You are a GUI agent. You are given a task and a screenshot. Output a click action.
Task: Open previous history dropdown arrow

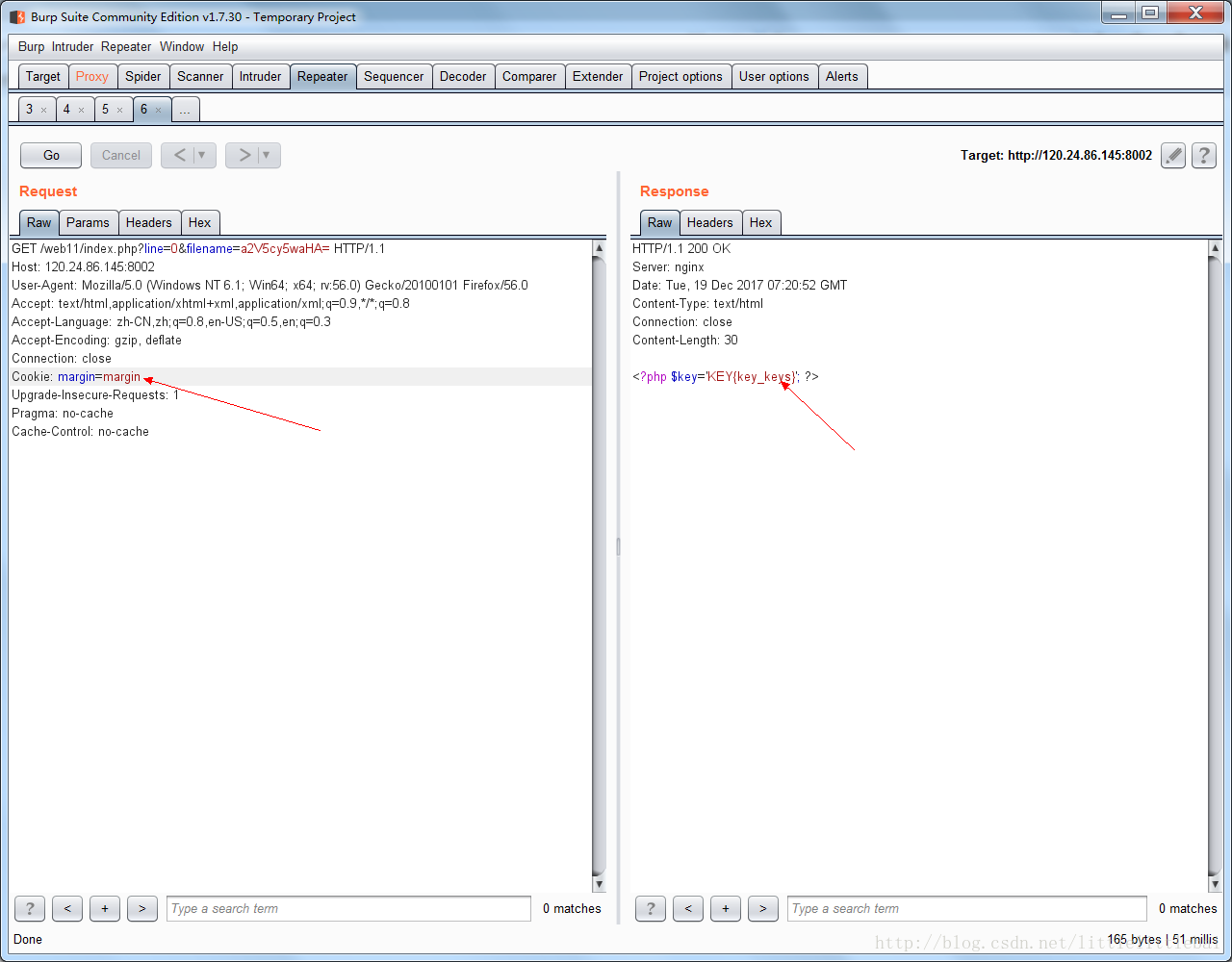click(203, 155)
